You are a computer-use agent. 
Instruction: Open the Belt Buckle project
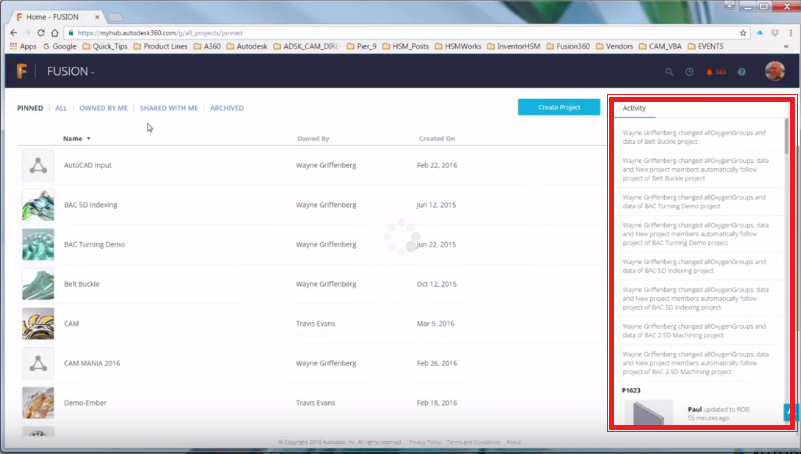point(82,284)
